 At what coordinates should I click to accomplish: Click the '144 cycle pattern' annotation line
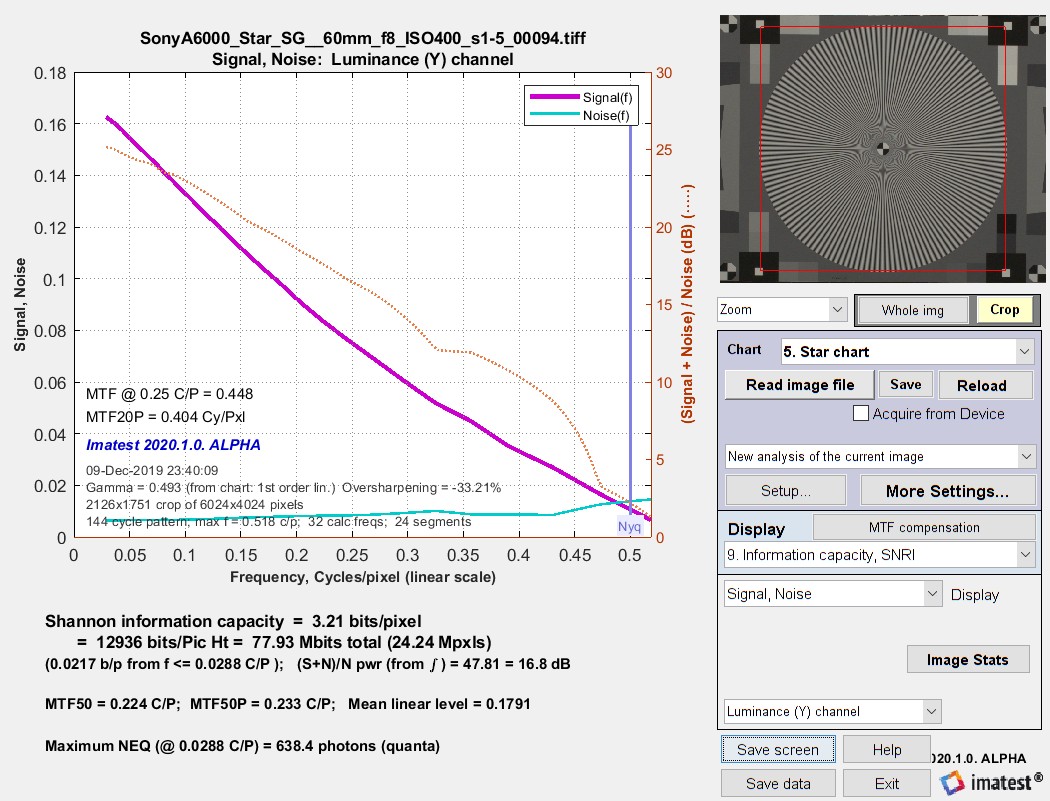(x=279, y=522)
